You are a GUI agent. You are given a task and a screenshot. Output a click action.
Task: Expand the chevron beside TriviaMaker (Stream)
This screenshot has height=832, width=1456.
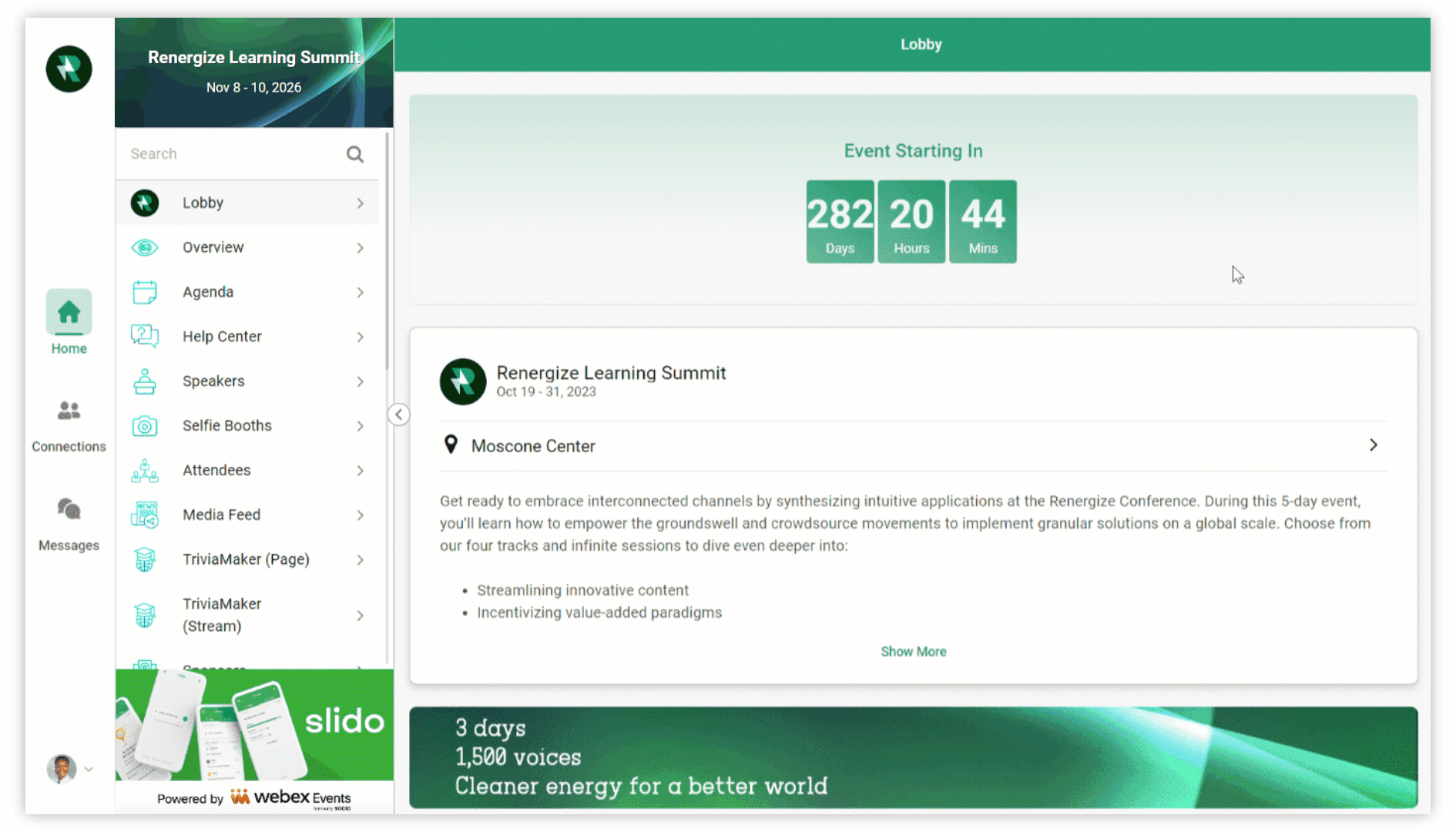coord(360,616)
